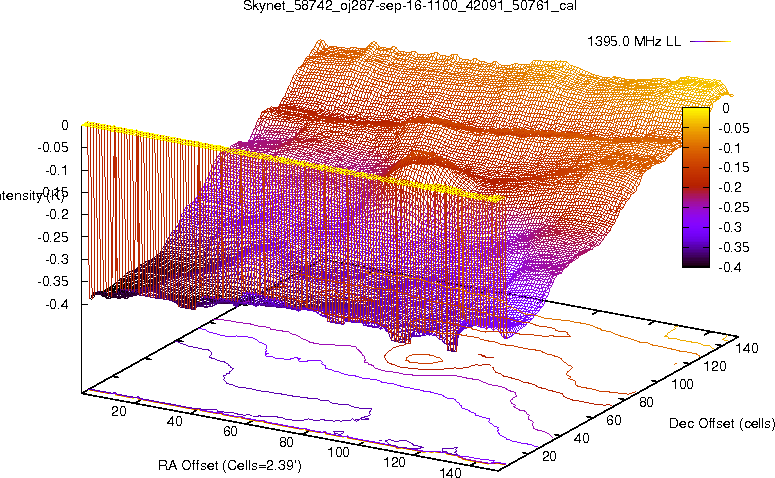Pick the 120 tick on the RA Offset axis
This screenshot has height=478, width=775.
[x=394, y=462]
